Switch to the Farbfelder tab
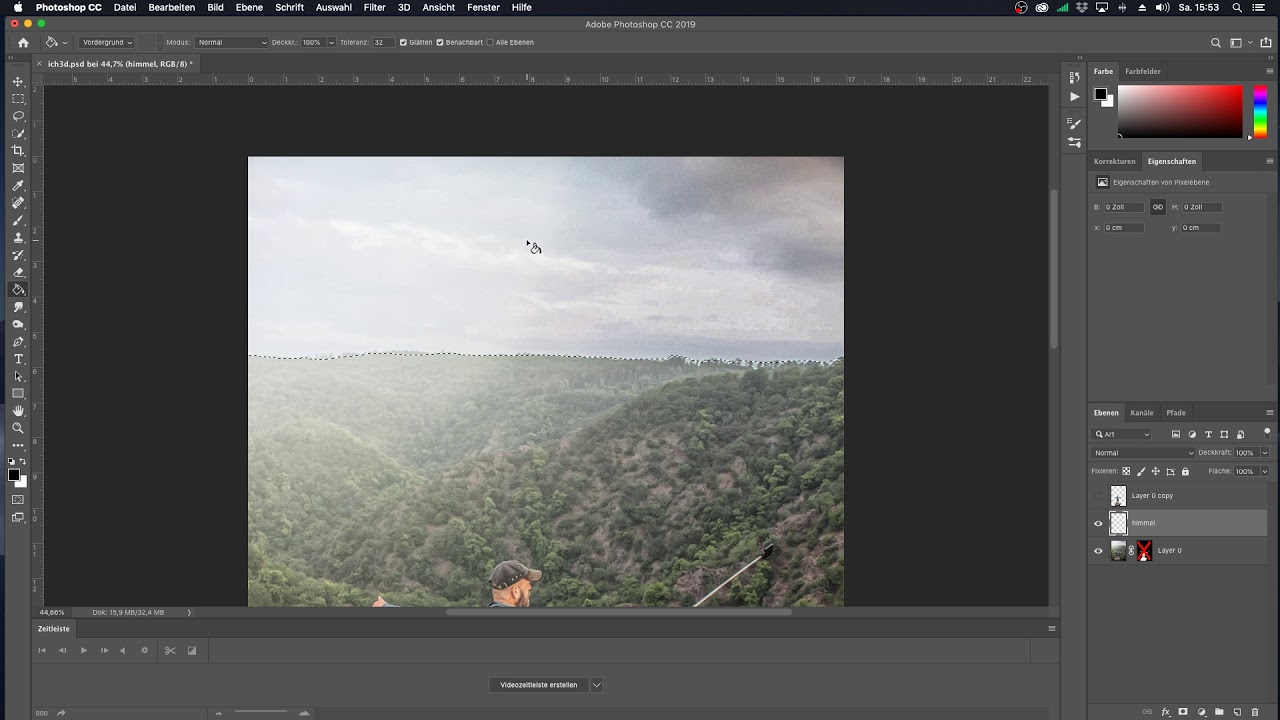1280x720 pixels. pyautogui.click(x=1143, y=72)
